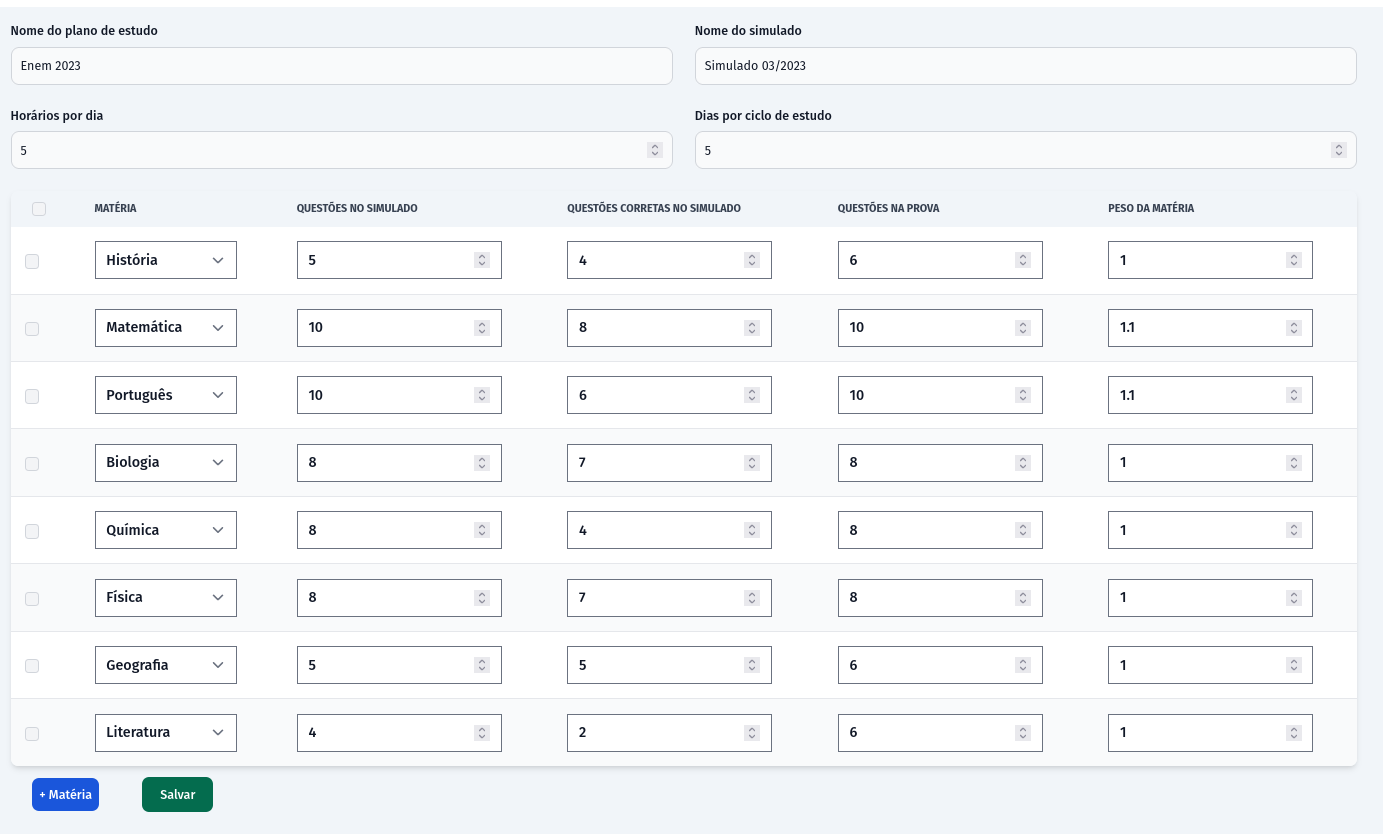This screenshot has width=1383, height=834.
Task: Click the + Matéria button
Action: (65, 795)
